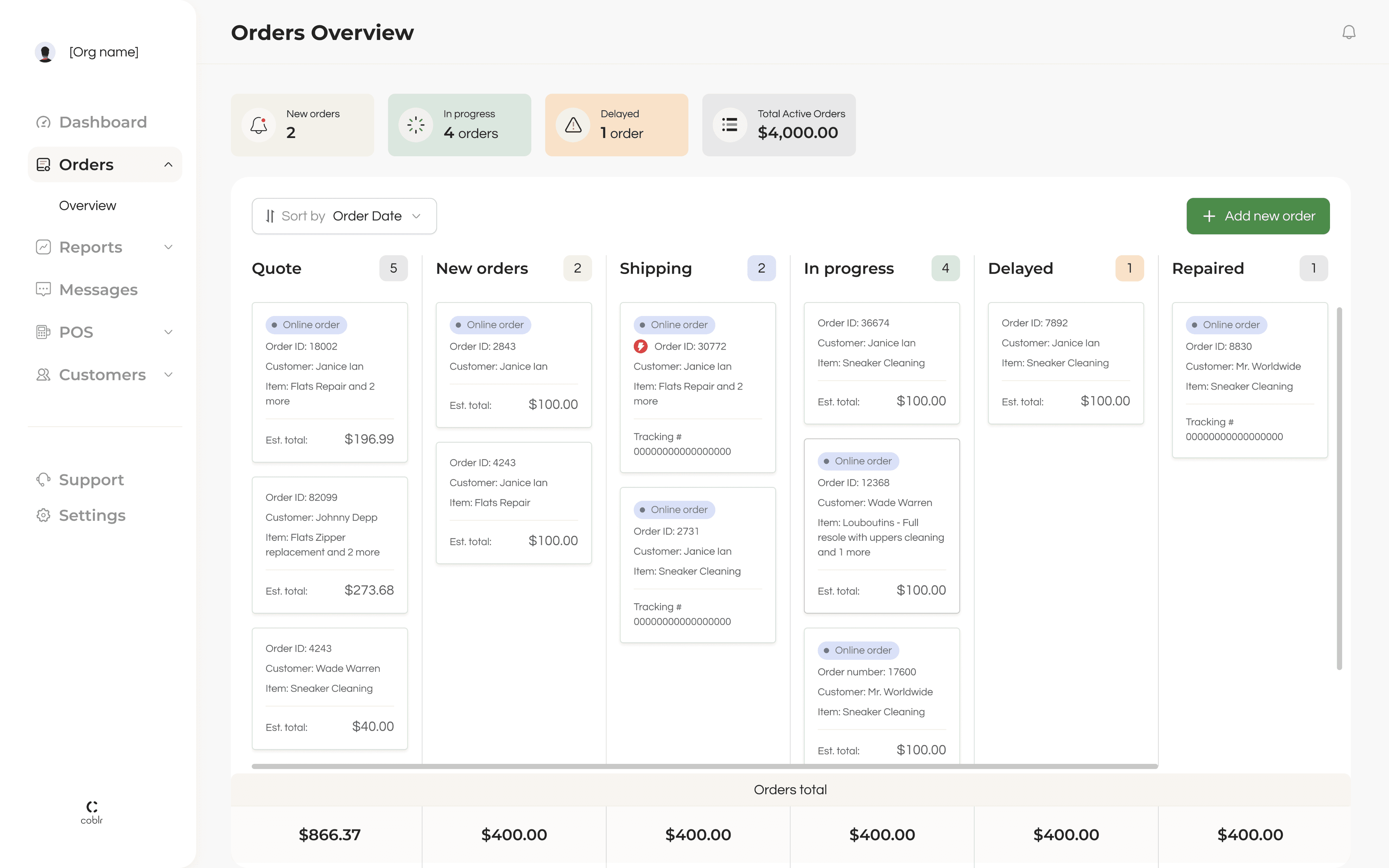Open the Messages menu item
This screenshot has height=868, width=1389.
pos(98,289)
